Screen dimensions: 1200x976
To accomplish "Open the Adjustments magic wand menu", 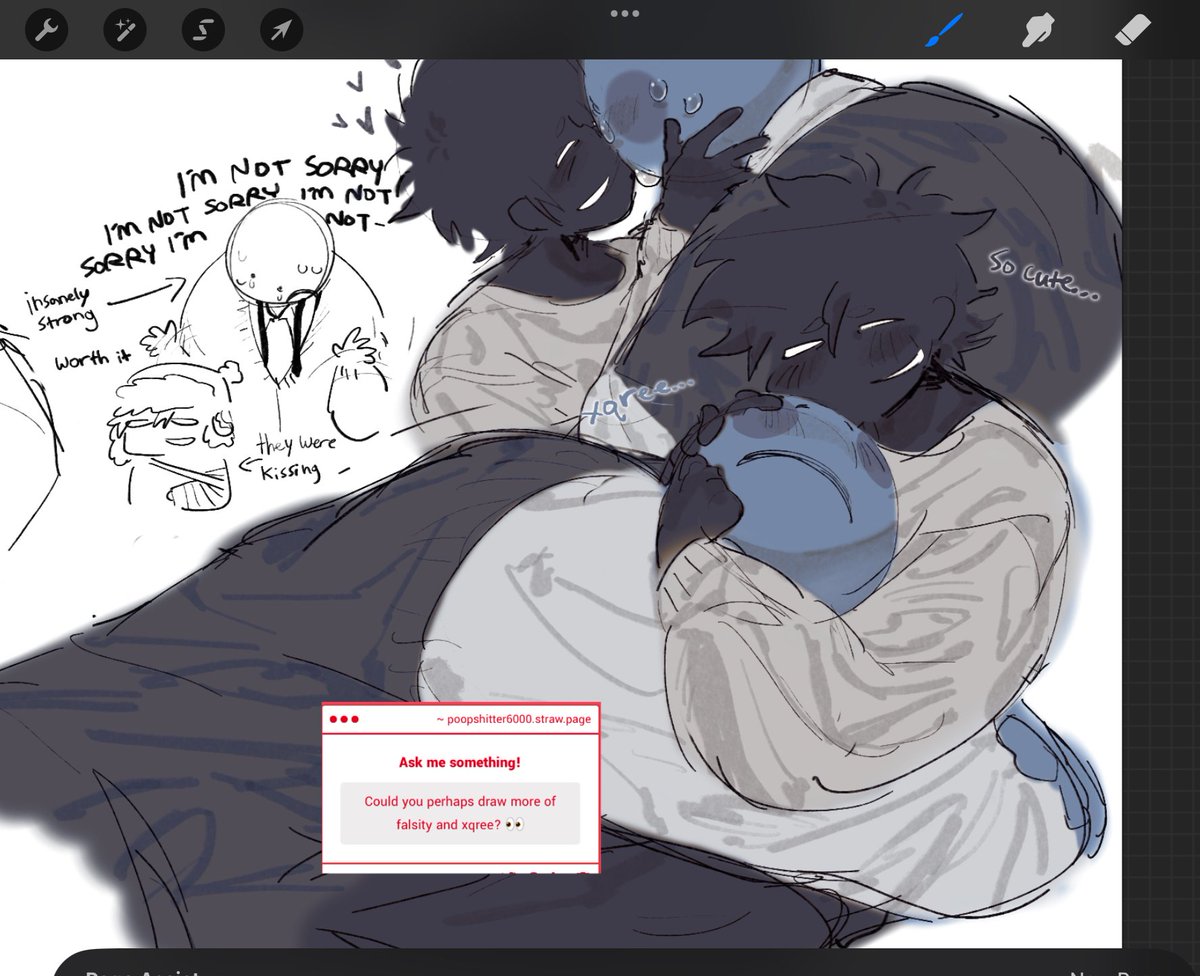I will (x=125, y=32).
